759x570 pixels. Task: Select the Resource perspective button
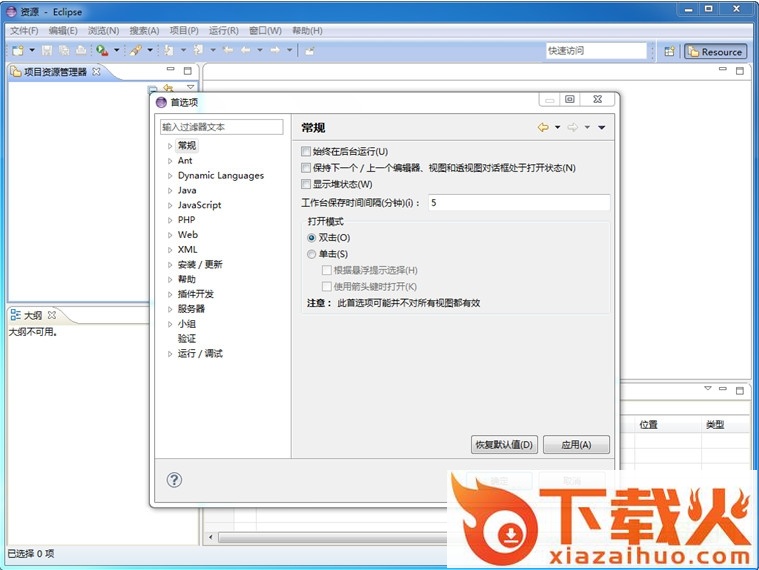click(714, 51)
